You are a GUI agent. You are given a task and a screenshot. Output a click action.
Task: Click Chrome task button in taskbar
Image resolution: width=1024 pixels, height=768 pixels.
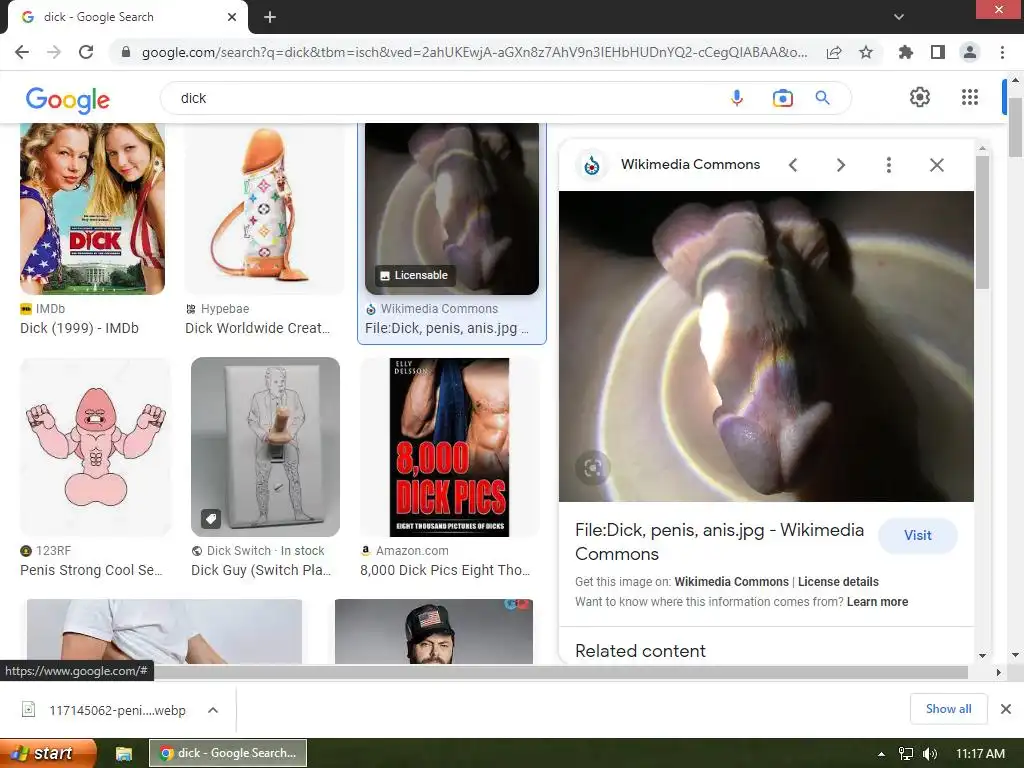(228, 754)
